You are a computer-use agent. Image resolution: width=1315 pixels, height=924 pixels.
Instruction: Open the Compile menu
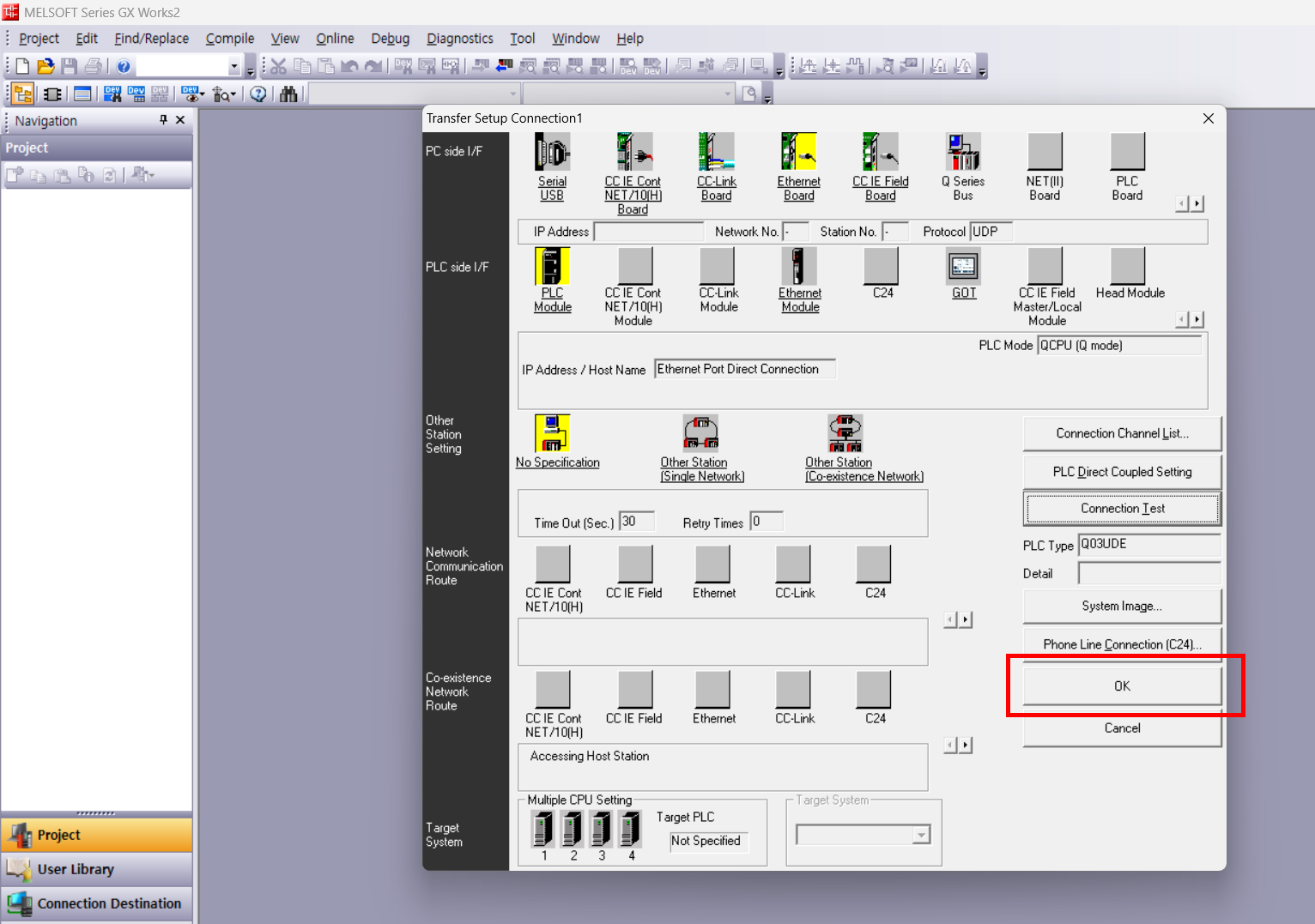click(230, 39)
